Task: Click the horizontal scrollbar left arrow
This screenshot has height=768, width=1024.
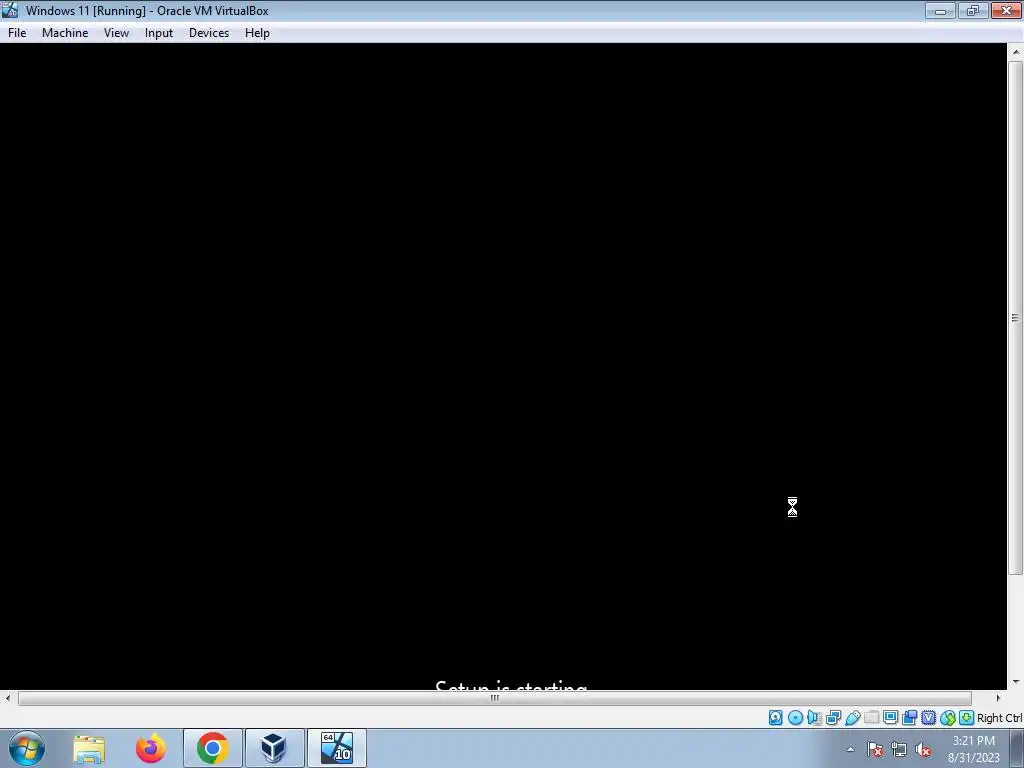Action: tap(7, 698)
